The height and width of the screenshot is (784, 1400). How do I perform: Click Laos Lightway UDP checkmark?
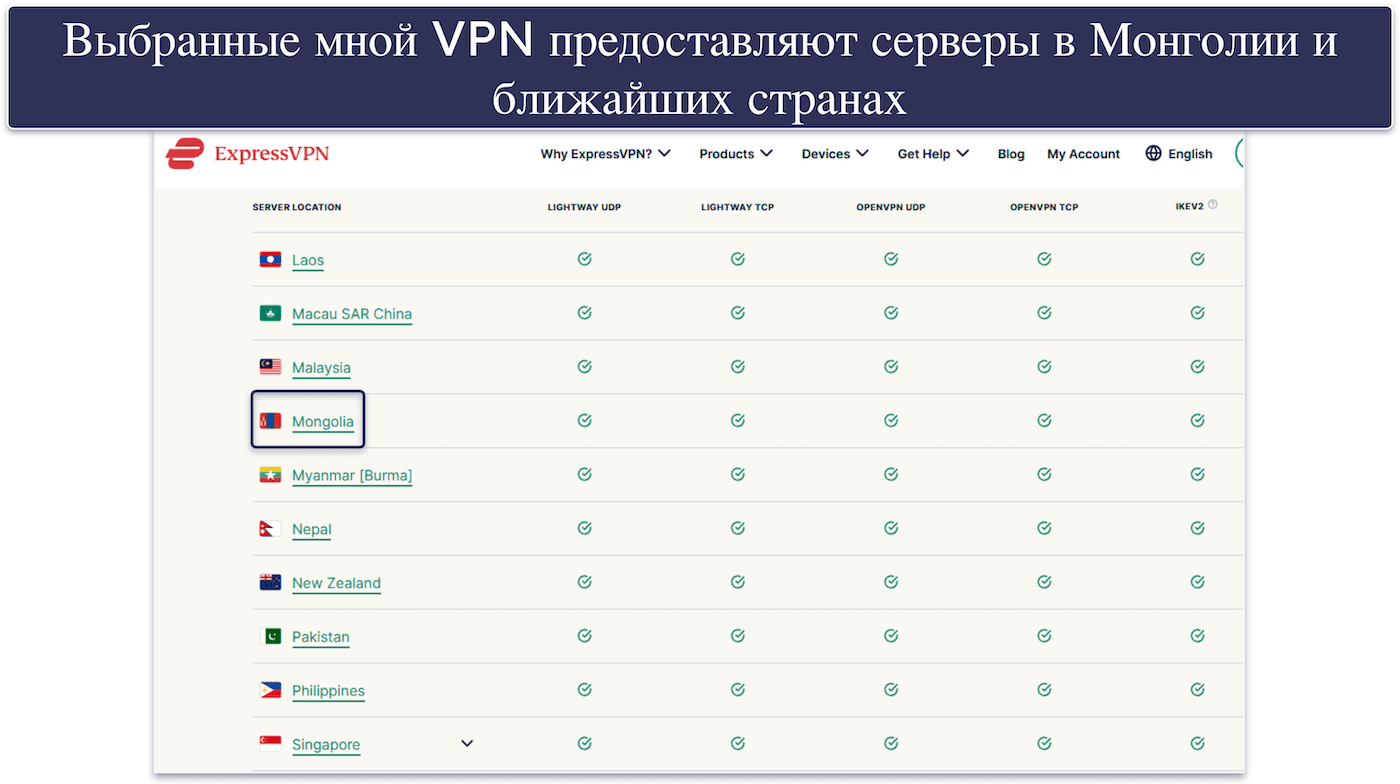point(584,259)
